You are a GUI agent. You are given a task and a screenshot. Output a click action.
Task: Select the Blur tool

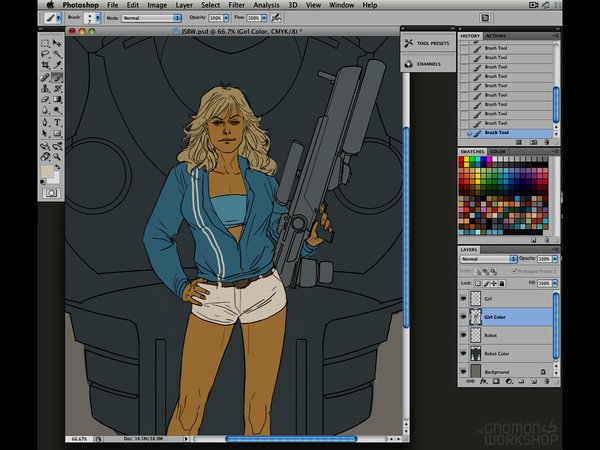tap(45, 110)
